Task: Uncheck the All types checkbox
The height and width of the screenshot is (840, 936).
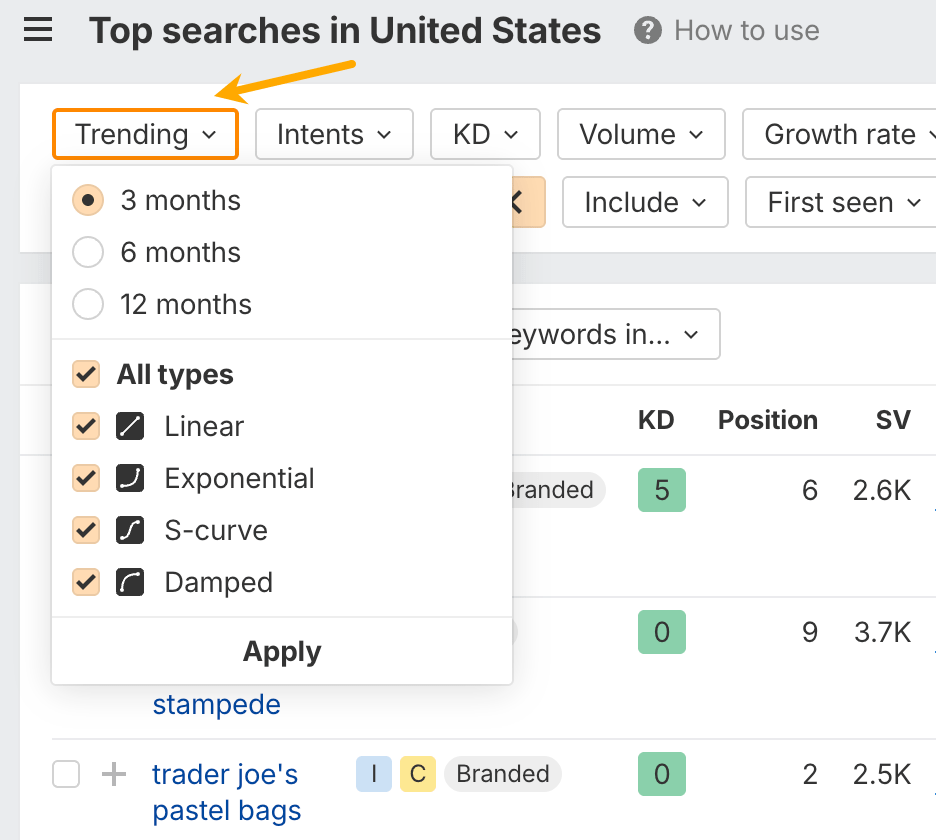Action: pyautogui.click(x=85, y=374)
